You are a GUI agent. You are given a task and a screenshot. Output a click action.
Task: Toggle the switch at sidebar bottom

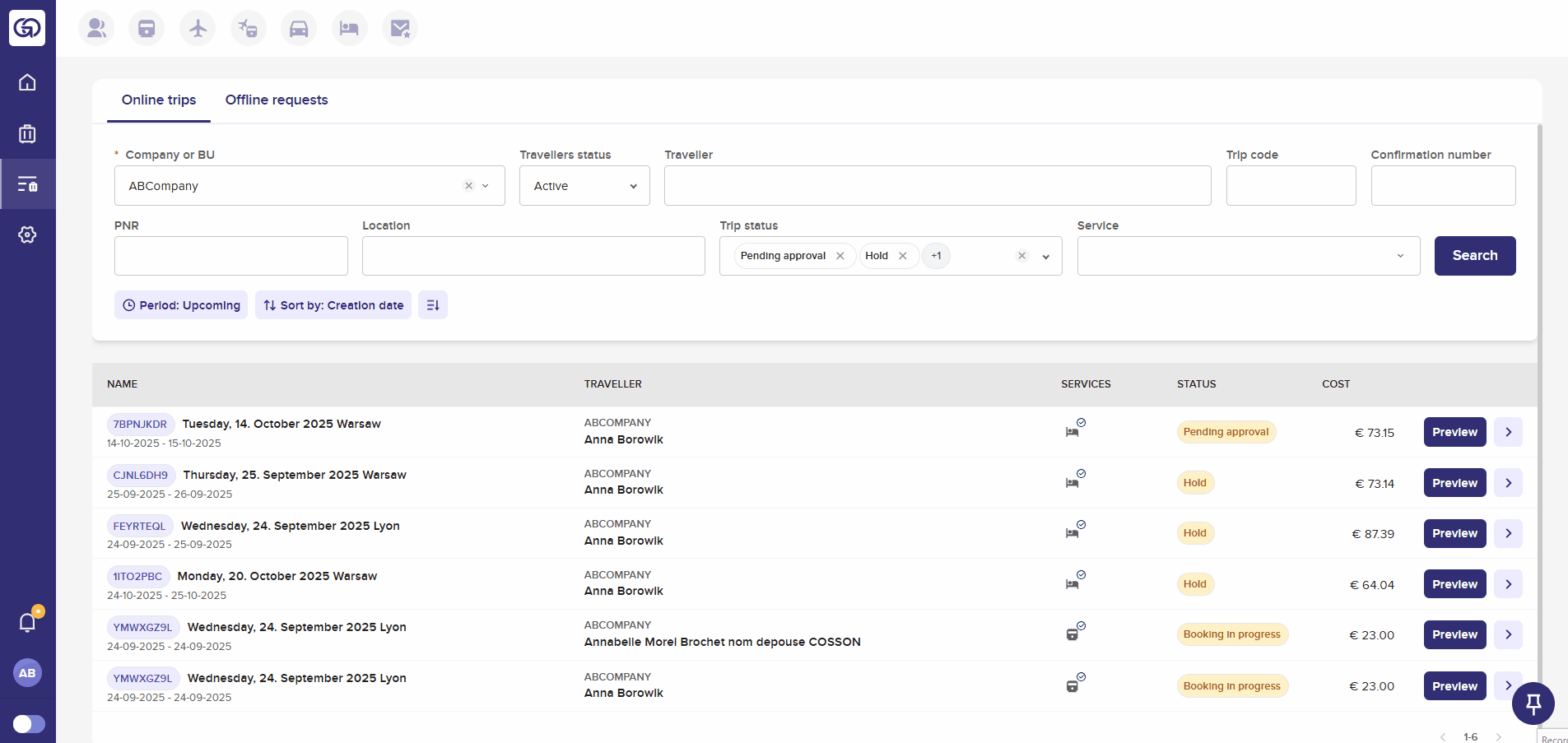pos(29,723)
